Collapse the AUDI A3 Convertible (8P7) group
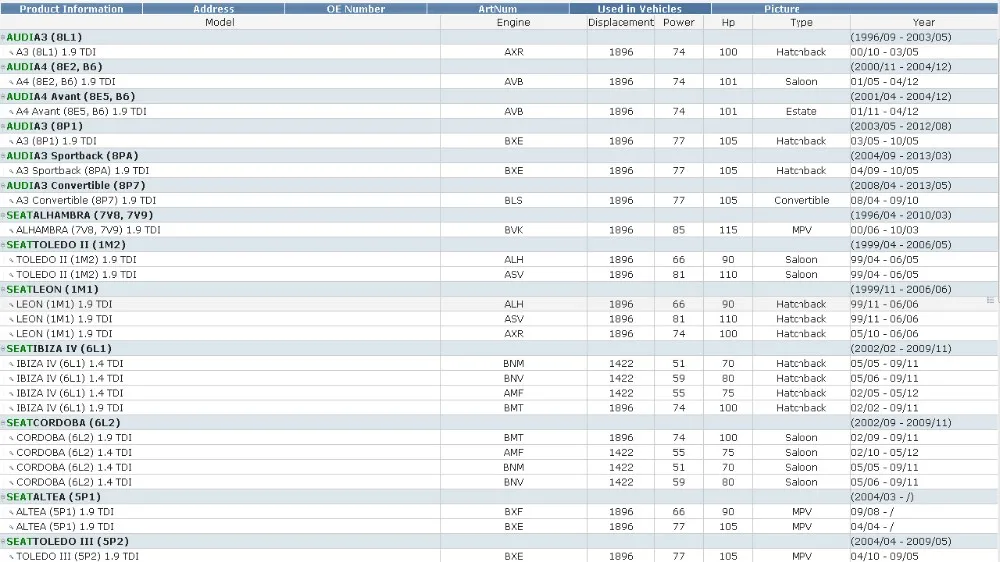The image size is (1000, 562). 3,186
